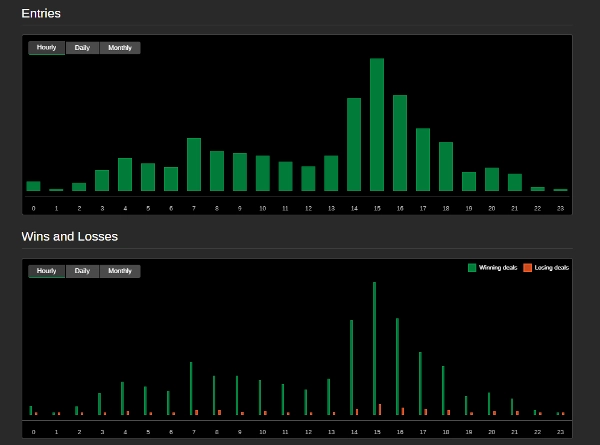The height and width of the screenshot is (445, 600).
Task: Select Hourly tab in Wins and Losses chart
Action: pos(46,271)
